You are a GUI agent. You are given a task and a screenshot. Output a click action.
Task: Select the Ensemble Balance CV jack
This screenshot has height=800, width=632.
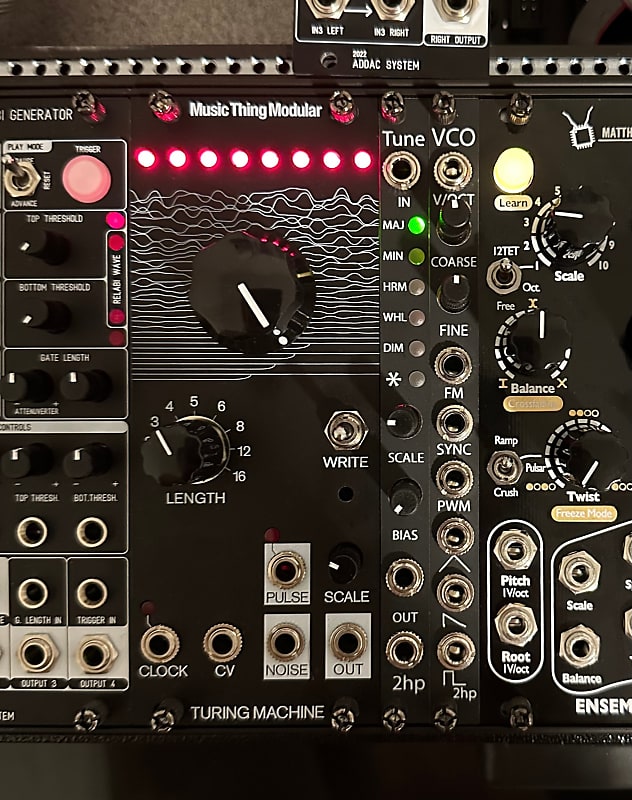pyautogui.click(x=580, y=647)
